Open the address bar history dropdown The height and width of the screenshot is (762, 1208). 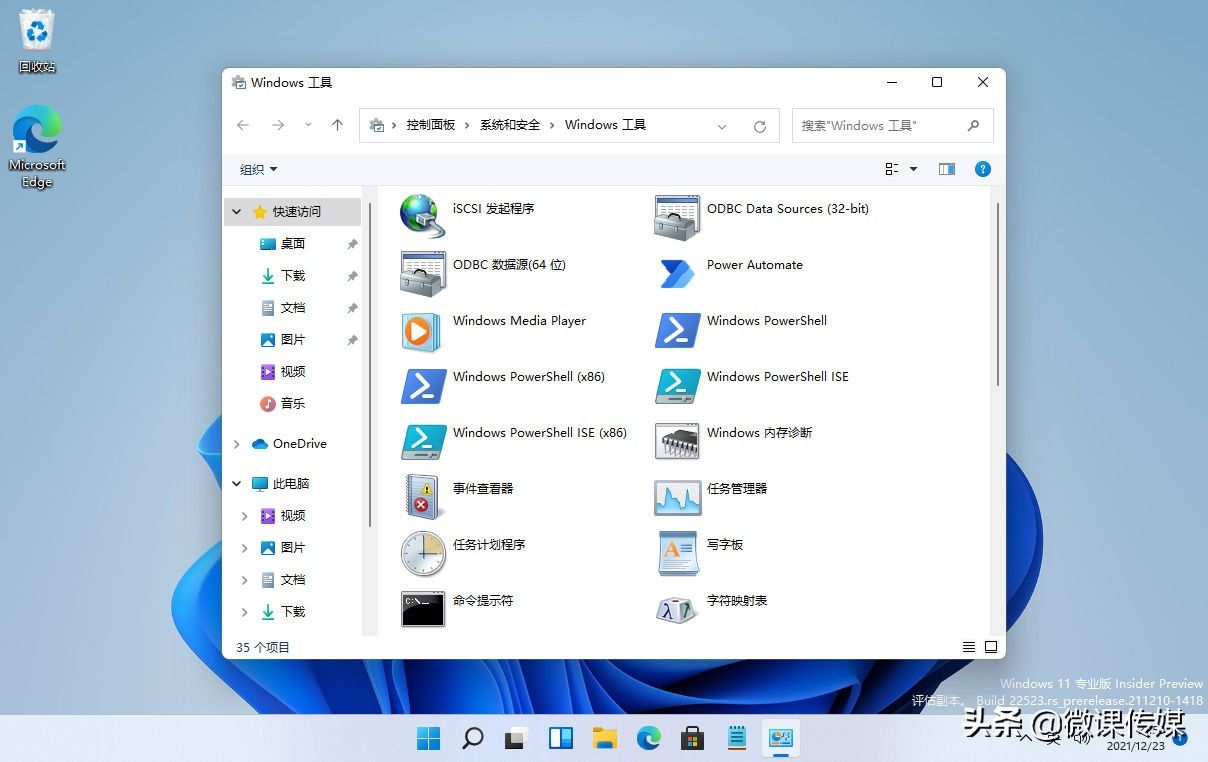point(722,126)
